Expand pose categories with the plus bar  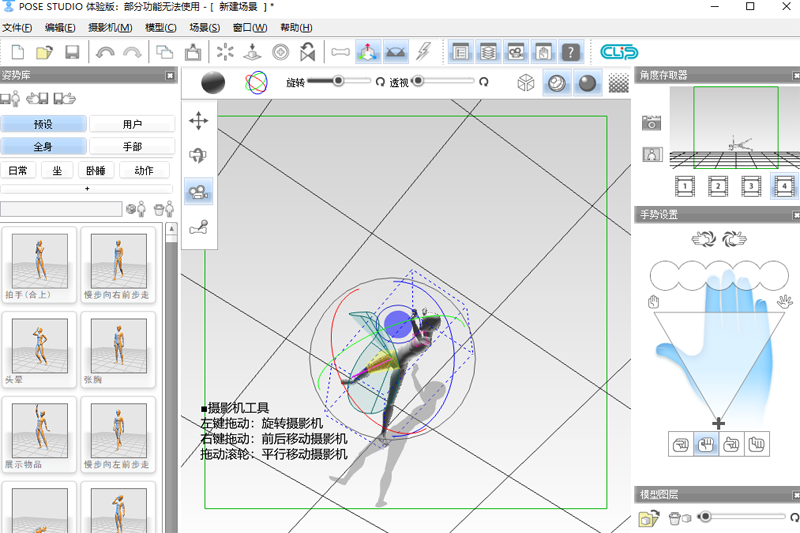click(x=87, y=188)
